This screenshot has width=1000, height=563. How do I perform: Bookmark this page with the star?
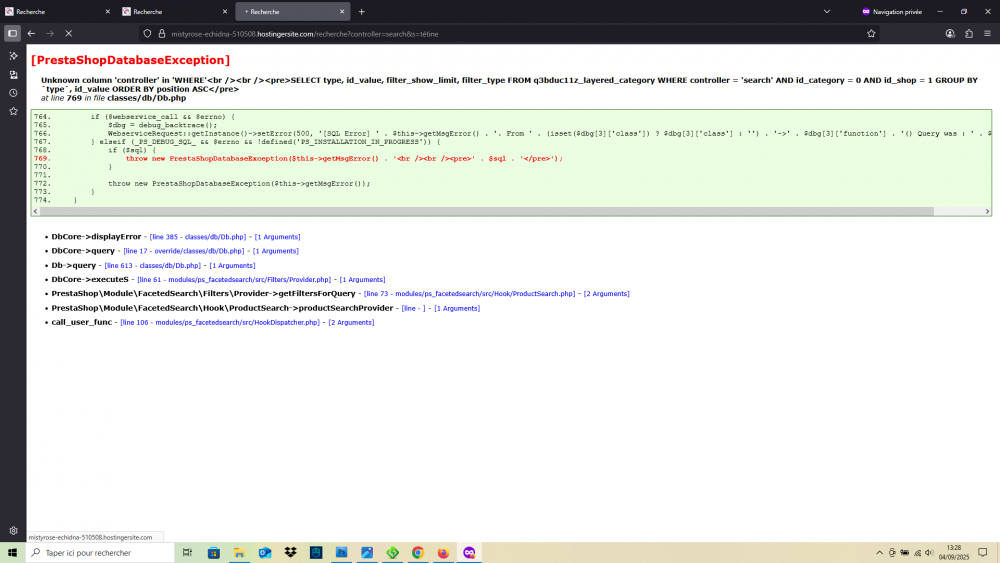(871, 34)
